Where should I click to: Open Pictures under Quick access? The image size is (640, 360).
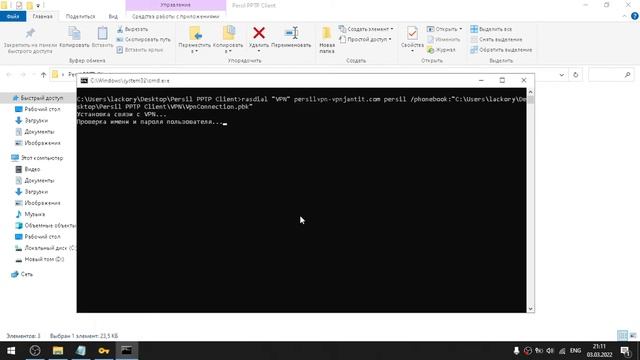coord(38,143)
